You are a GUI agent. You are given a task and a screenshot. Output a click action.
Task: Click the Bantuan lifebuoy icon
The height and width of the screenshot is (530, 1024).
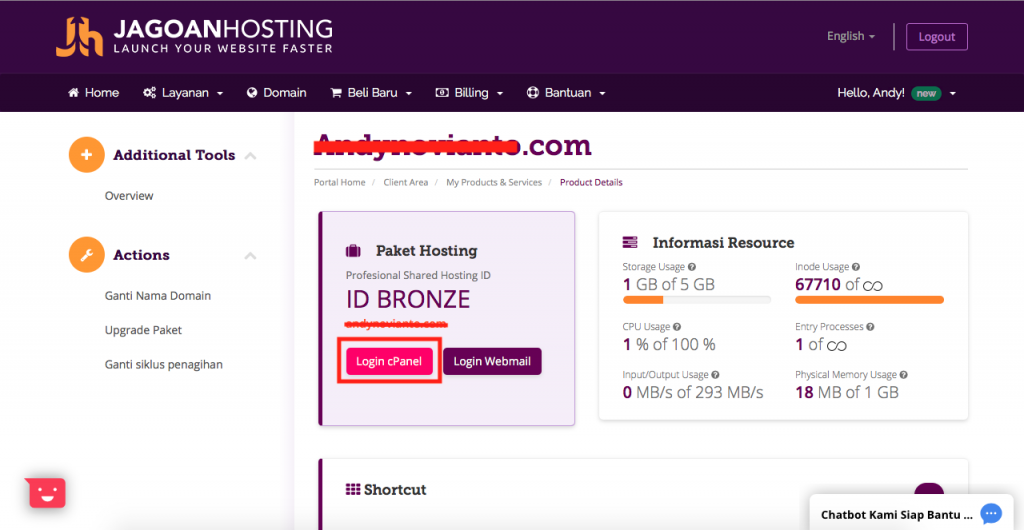532,93
